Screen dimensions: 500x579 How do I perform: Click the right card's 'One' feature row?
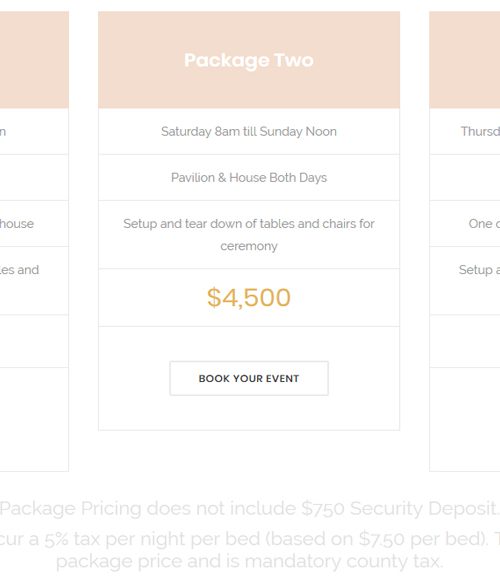click(x=465, y=224)
